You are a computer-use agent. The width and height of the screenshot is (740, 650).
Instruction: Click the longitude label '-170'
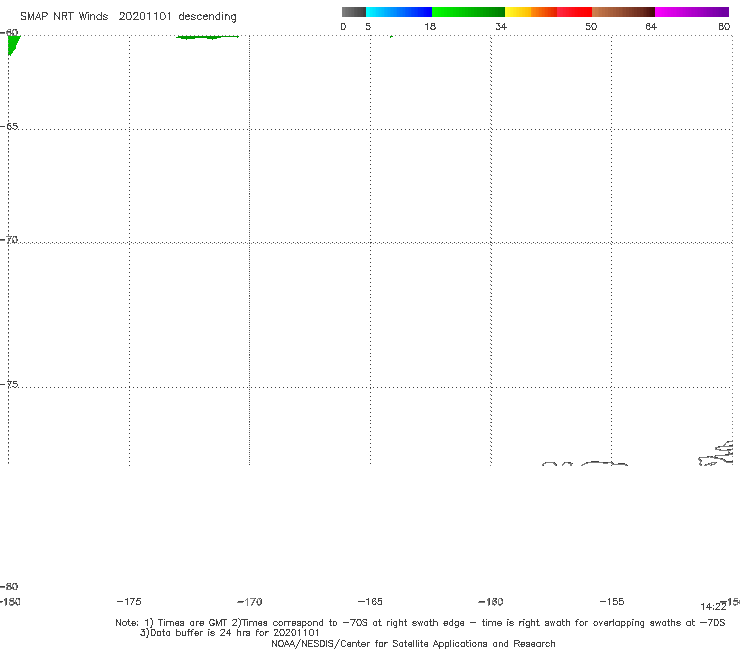250,602
